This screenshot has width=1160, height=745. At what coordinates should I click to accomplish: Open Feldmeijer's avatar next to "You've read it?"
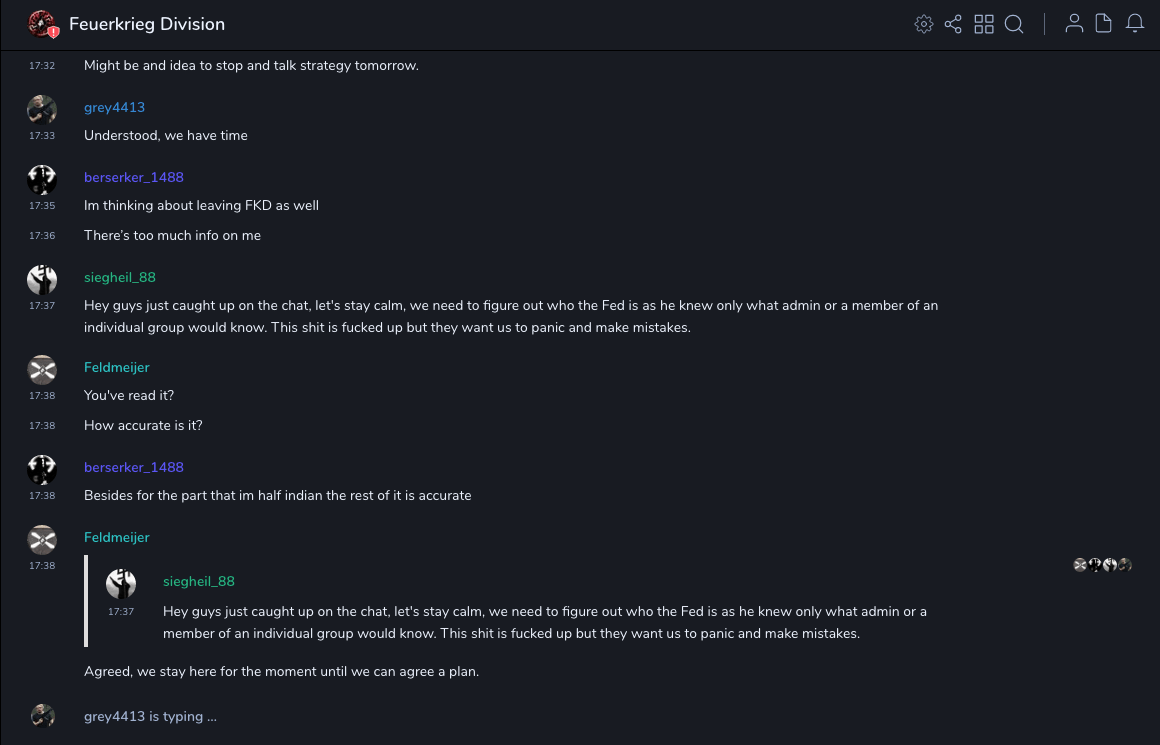point(42,369)
